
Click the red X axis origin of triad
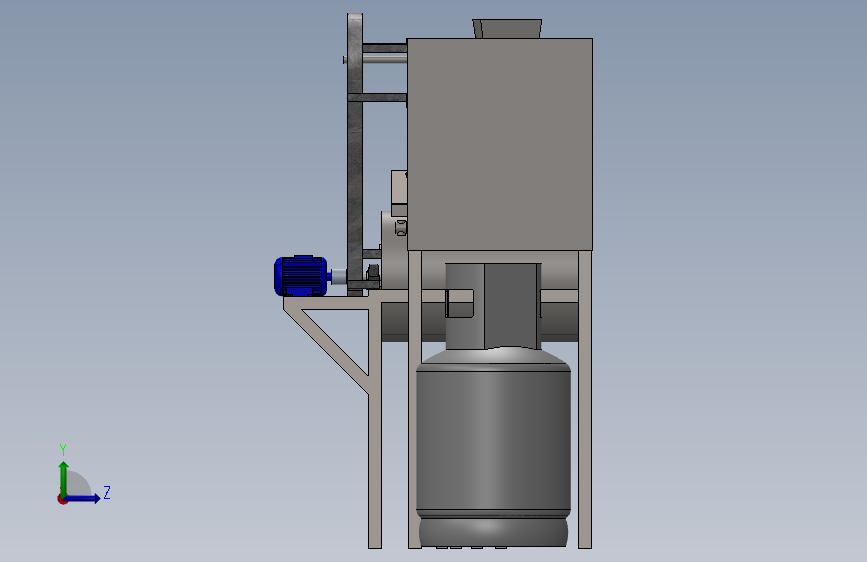click(x=62, y=499)
